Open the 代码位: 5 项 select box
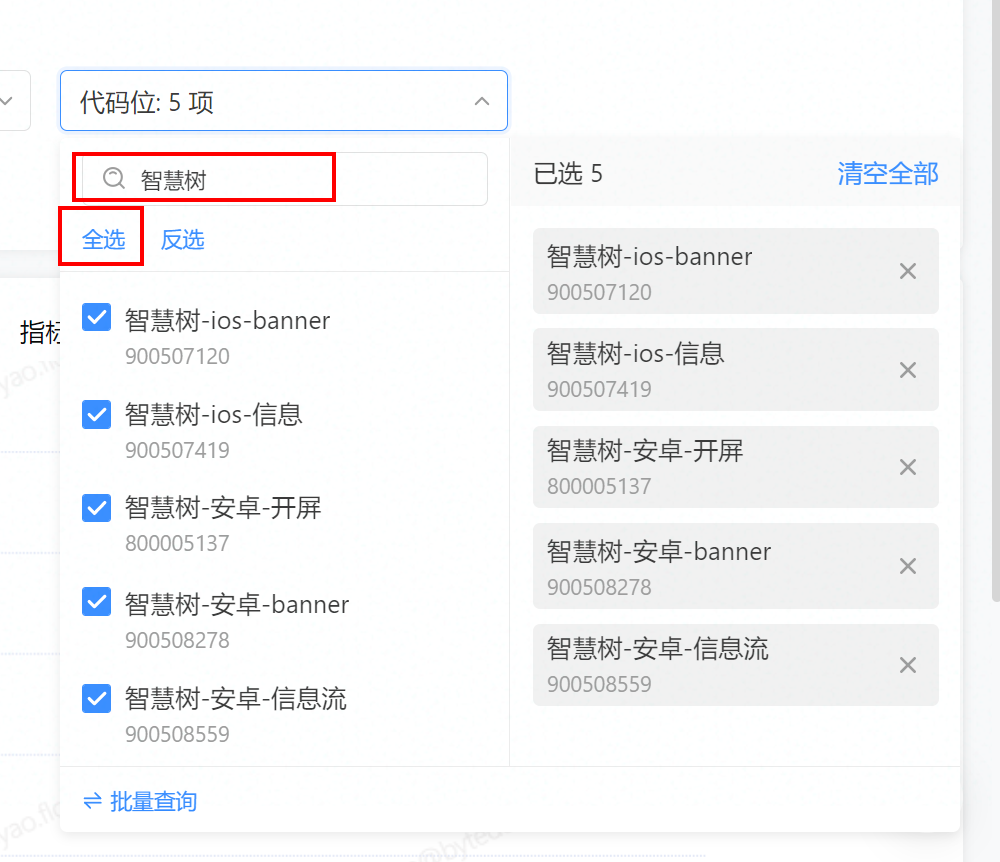Image resolution: width=1000 pixels, height=862 pixels. [x=284, y=101]
